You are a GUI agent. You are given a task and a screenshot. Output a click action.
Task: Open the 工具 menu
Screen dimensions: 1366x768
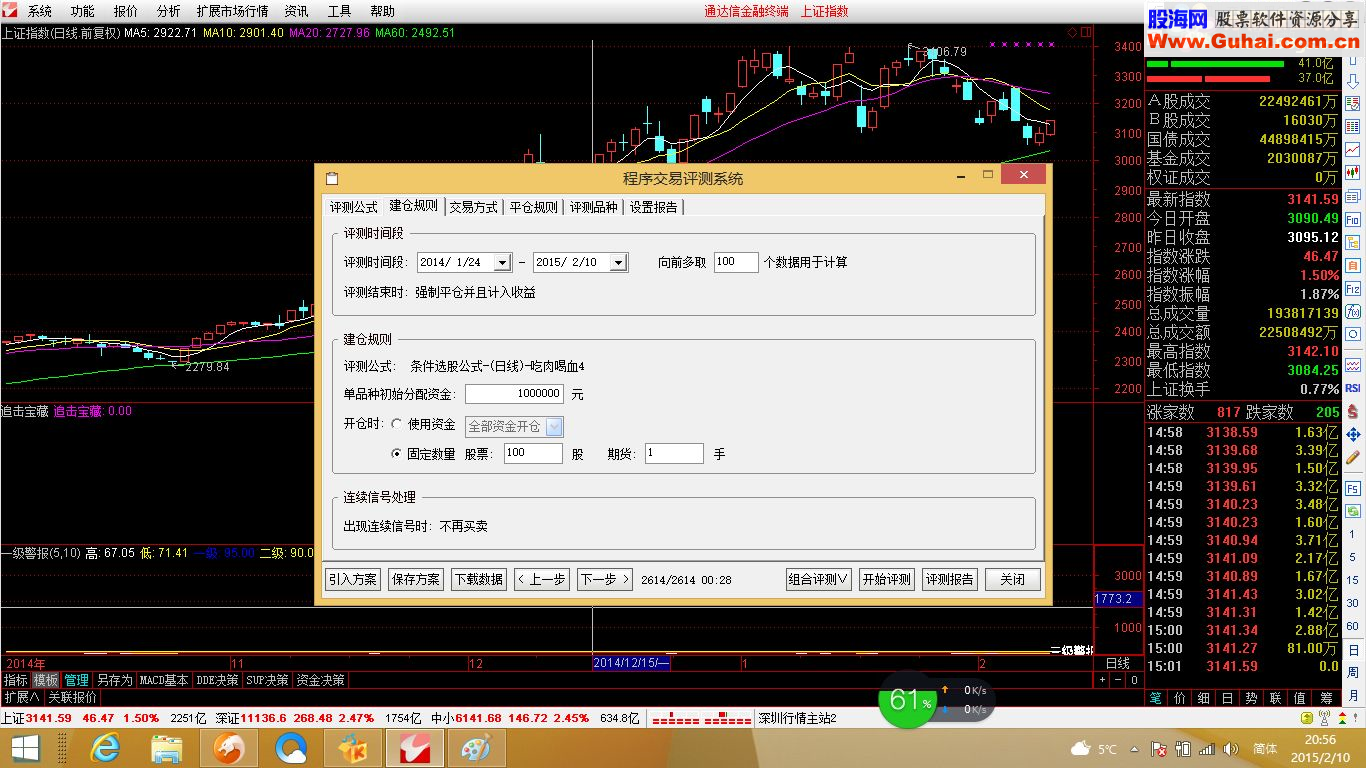coord(339,11)
